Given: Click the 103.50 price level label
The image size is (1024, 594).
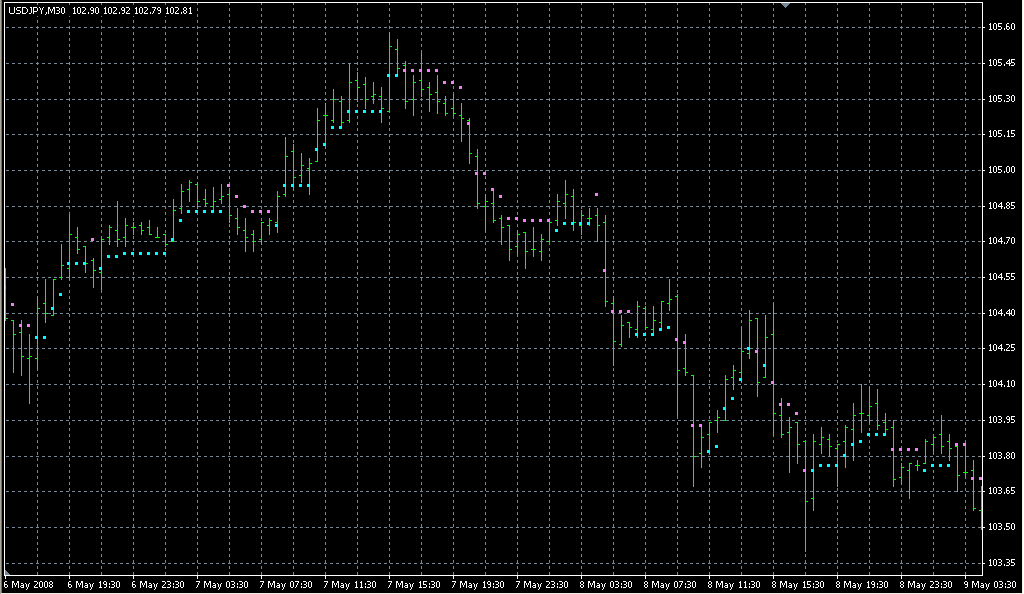Looking at the screenshot, I should pyautogui.click(x=1002, y=527).
